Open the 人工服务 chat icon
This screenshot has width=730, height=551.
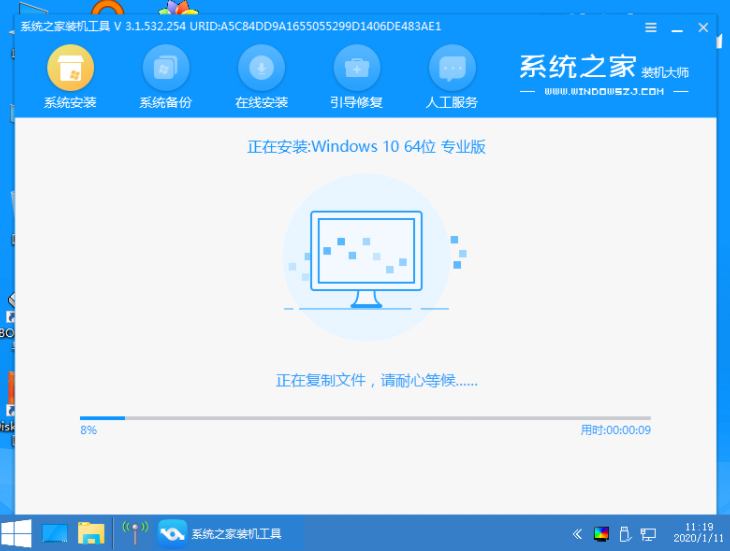[x=452, y=68]
